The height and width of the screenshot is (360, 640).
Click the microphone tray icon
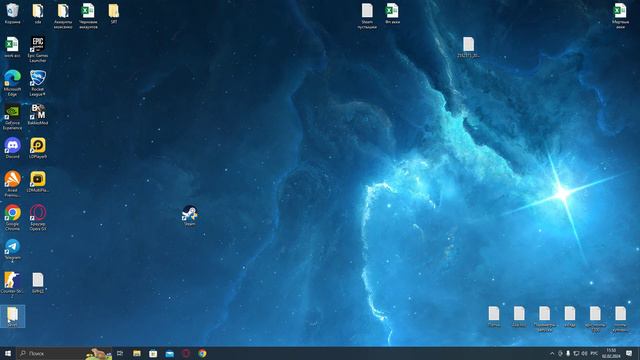point(568,353)
